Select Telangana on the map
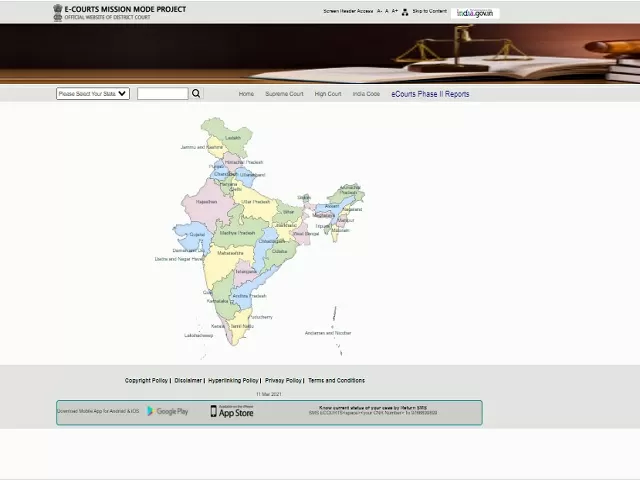This screenshot has height=480, width=640. [x=246, y=271]
